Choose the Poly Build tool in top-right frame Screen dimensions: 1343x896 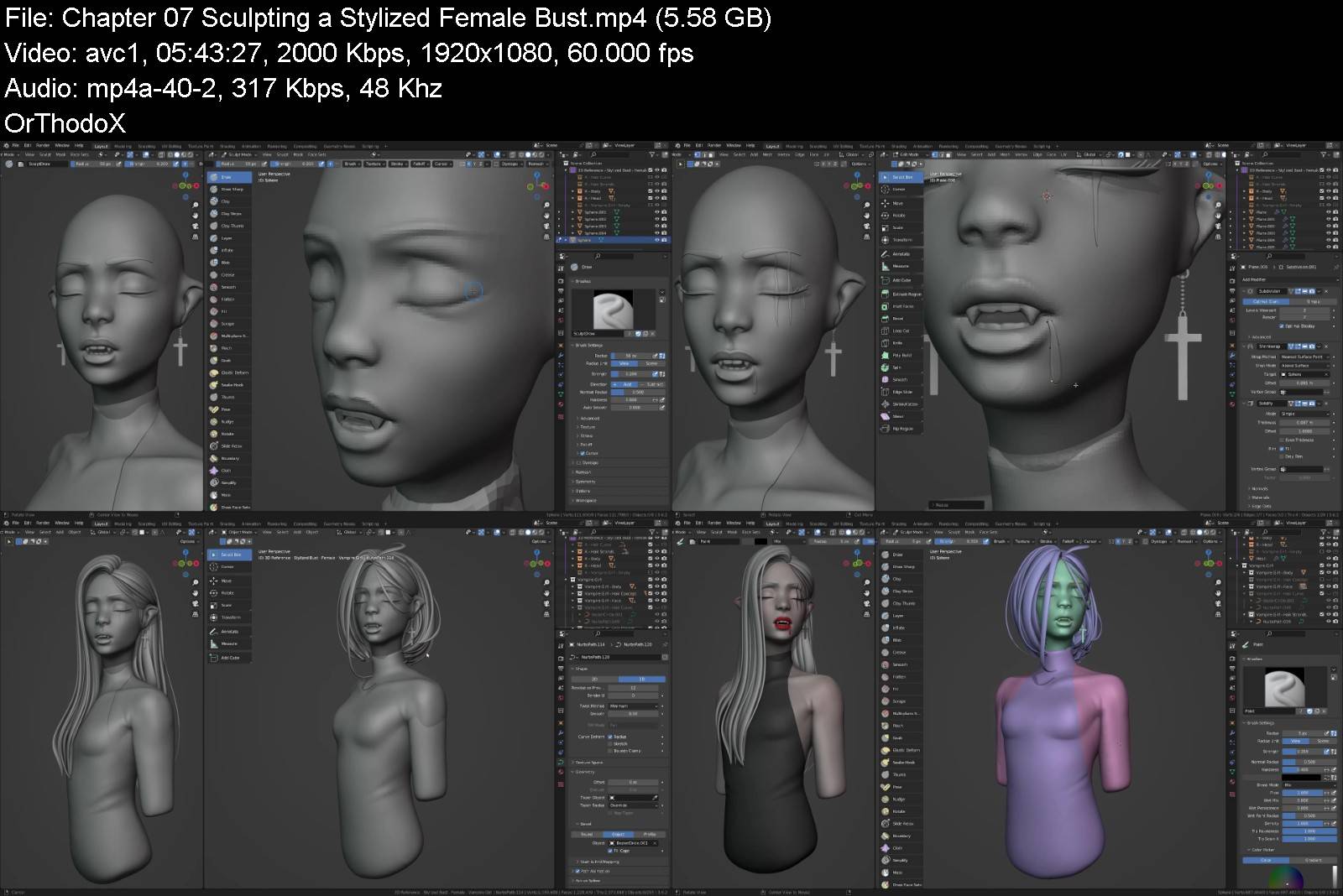tap(900, 355)
